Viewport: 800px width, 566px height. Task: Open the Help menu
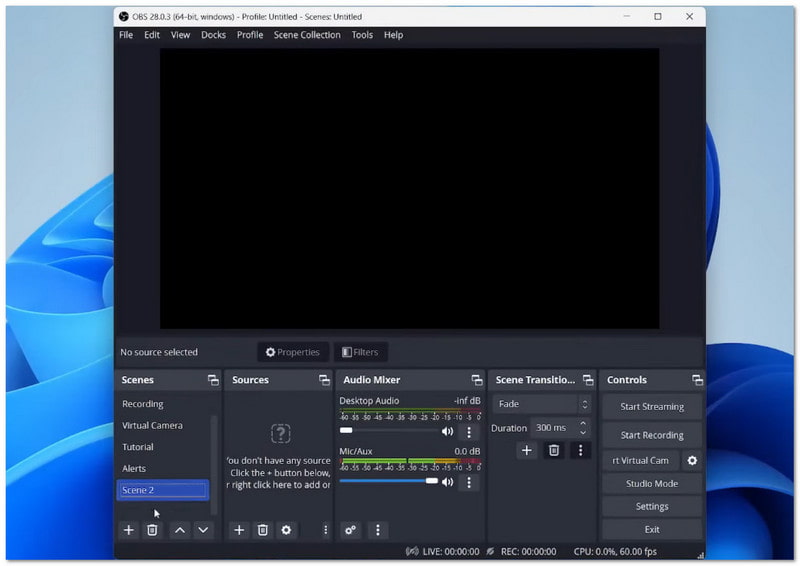click(393, 35)
